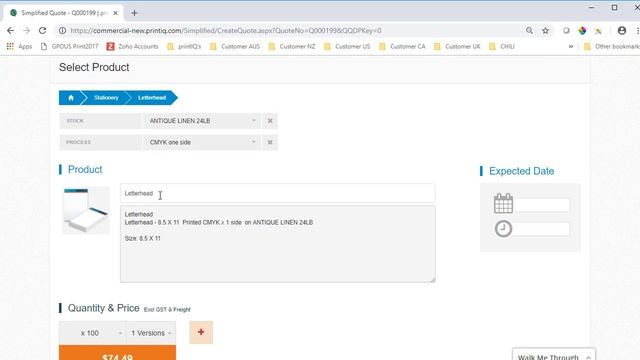The image size is (640, 360).
Task: Click the address bar URL
Action: [x=226, y=31]
